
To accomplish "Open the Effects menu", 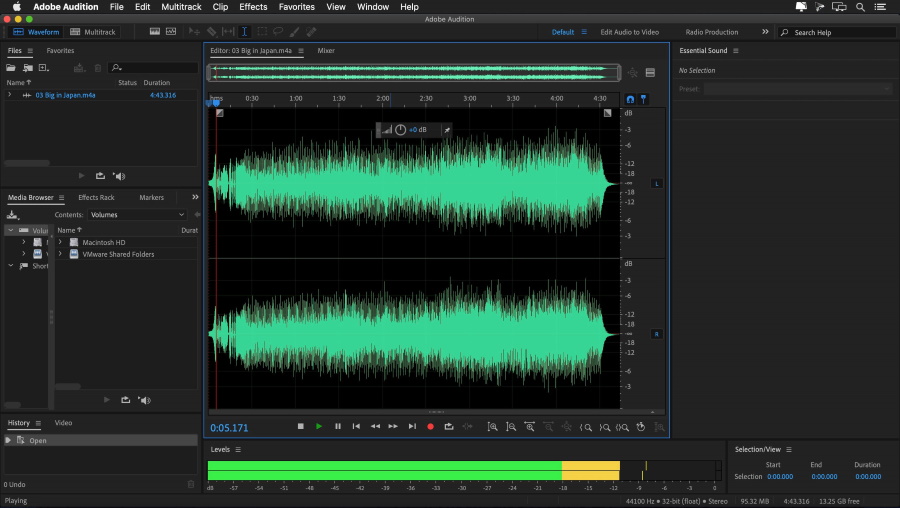I will point(253,7).
